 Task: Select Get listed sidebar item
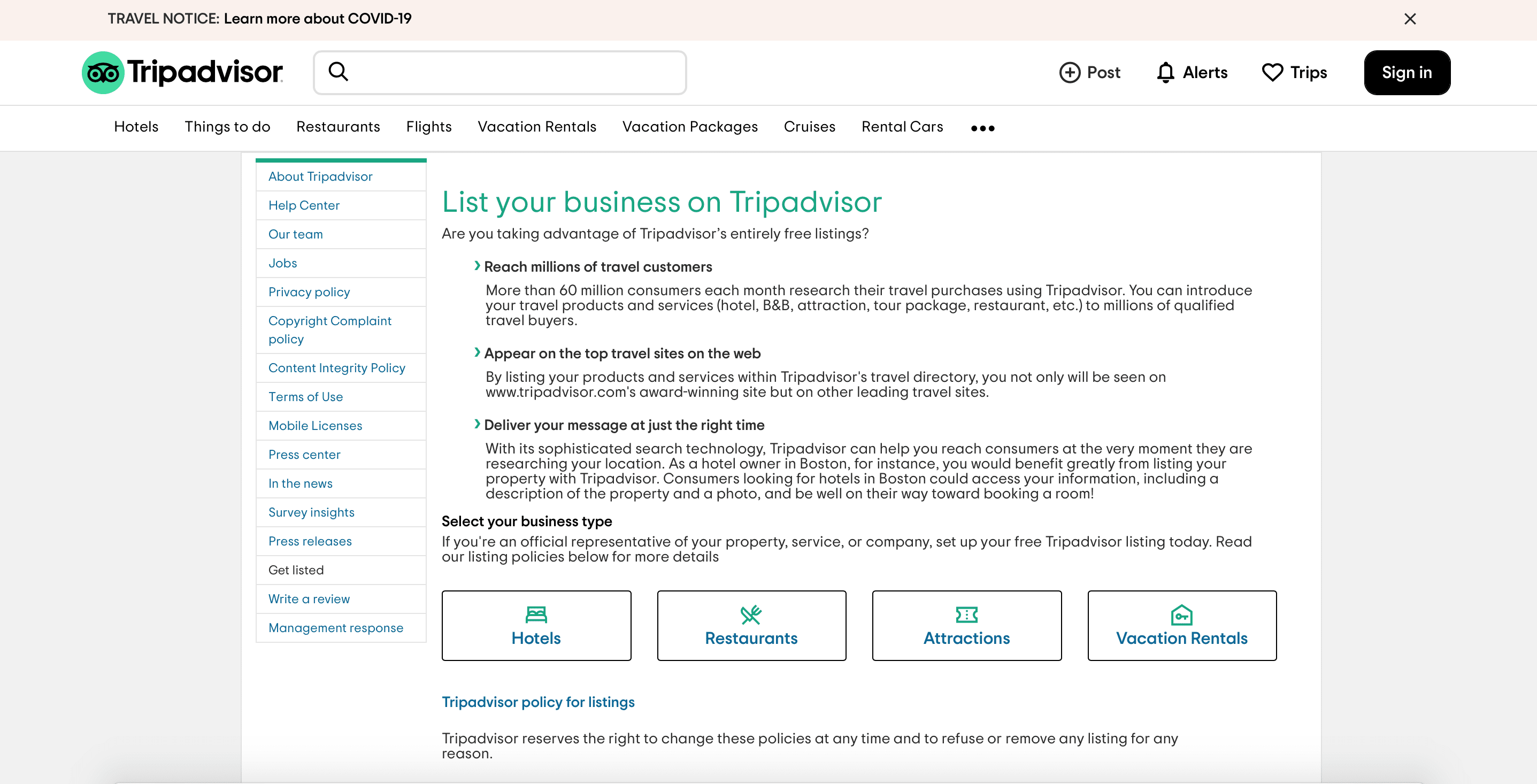[296, 570]
